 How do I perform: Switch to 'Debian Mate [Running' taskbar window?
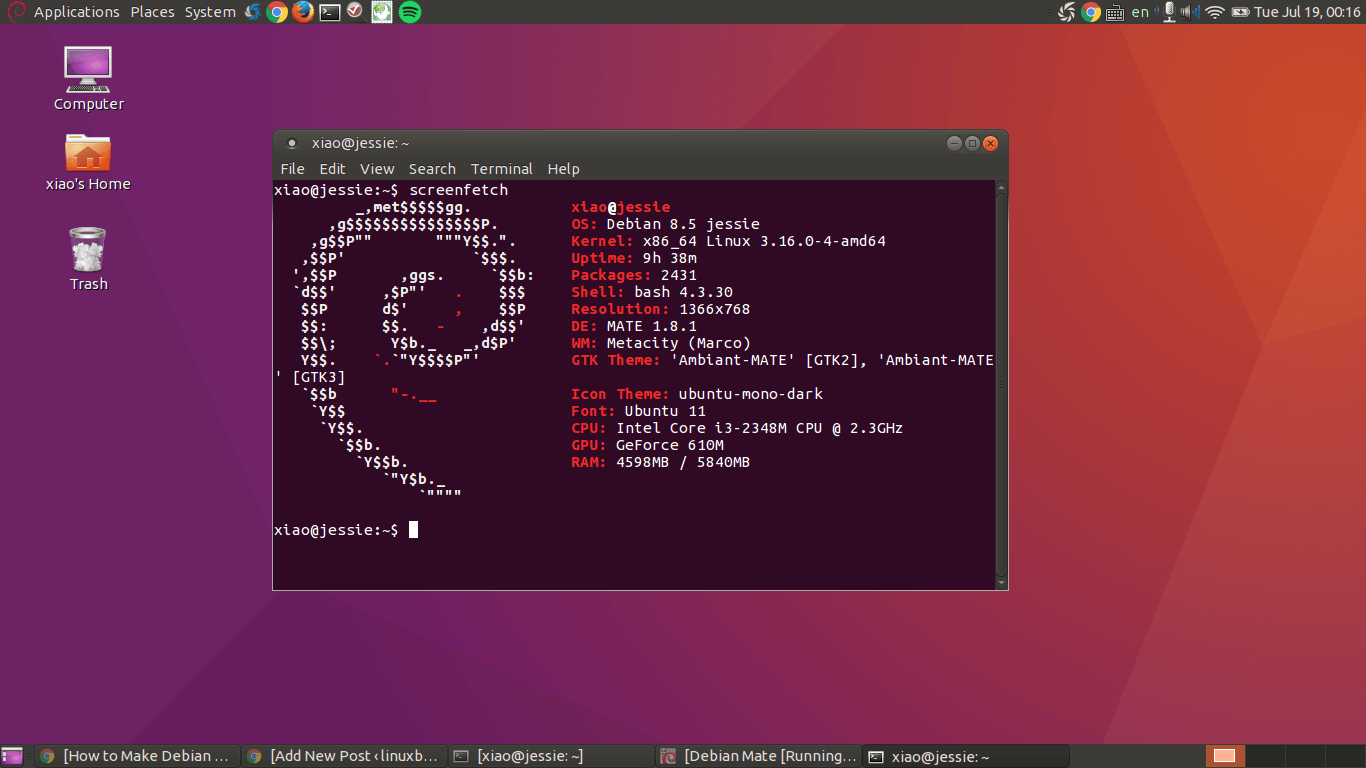pos(760,756)
